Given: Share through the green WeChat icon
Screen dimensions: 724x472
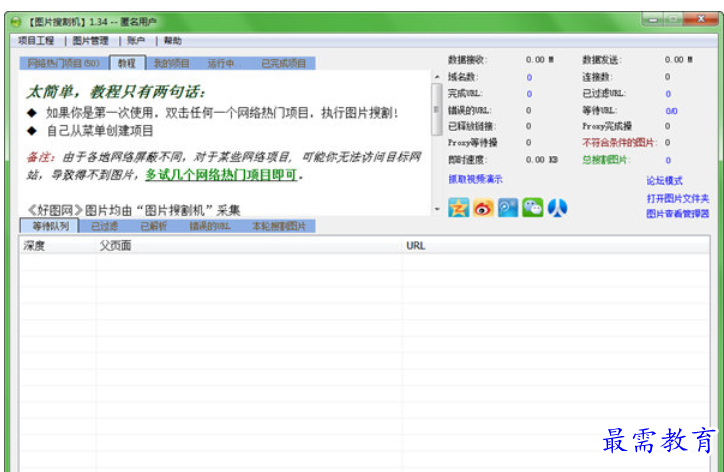Looking at the screenshot, I should [x=532, y=207].
